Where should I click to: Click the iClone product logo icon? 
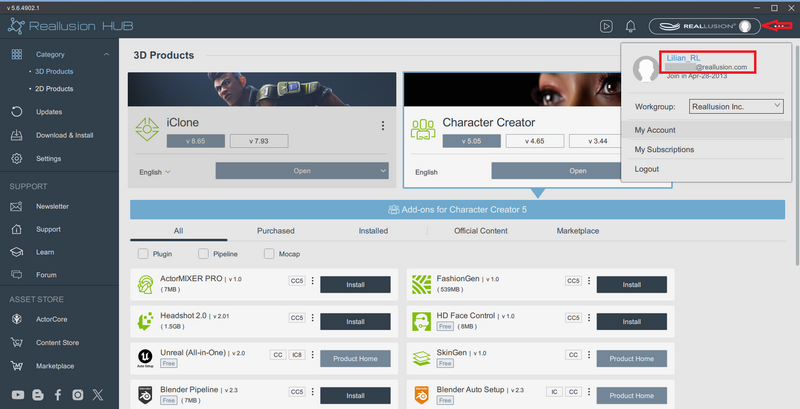point(147,129)
